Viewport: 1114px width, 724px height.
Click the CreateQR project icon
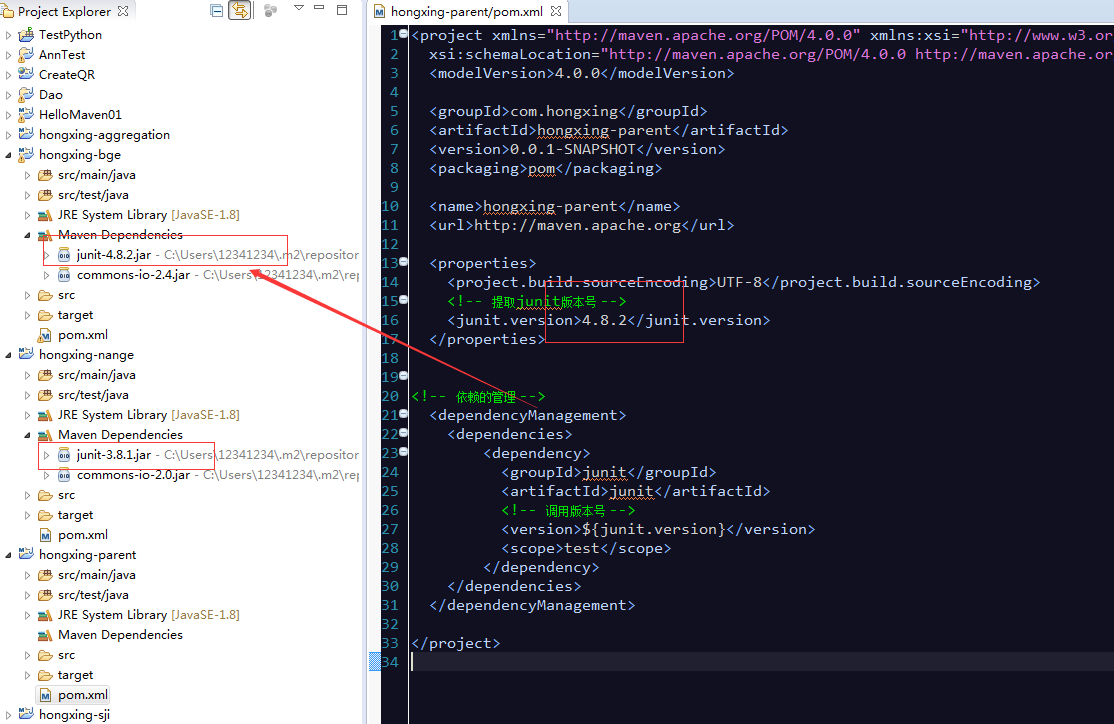click(x=26, y=74)
